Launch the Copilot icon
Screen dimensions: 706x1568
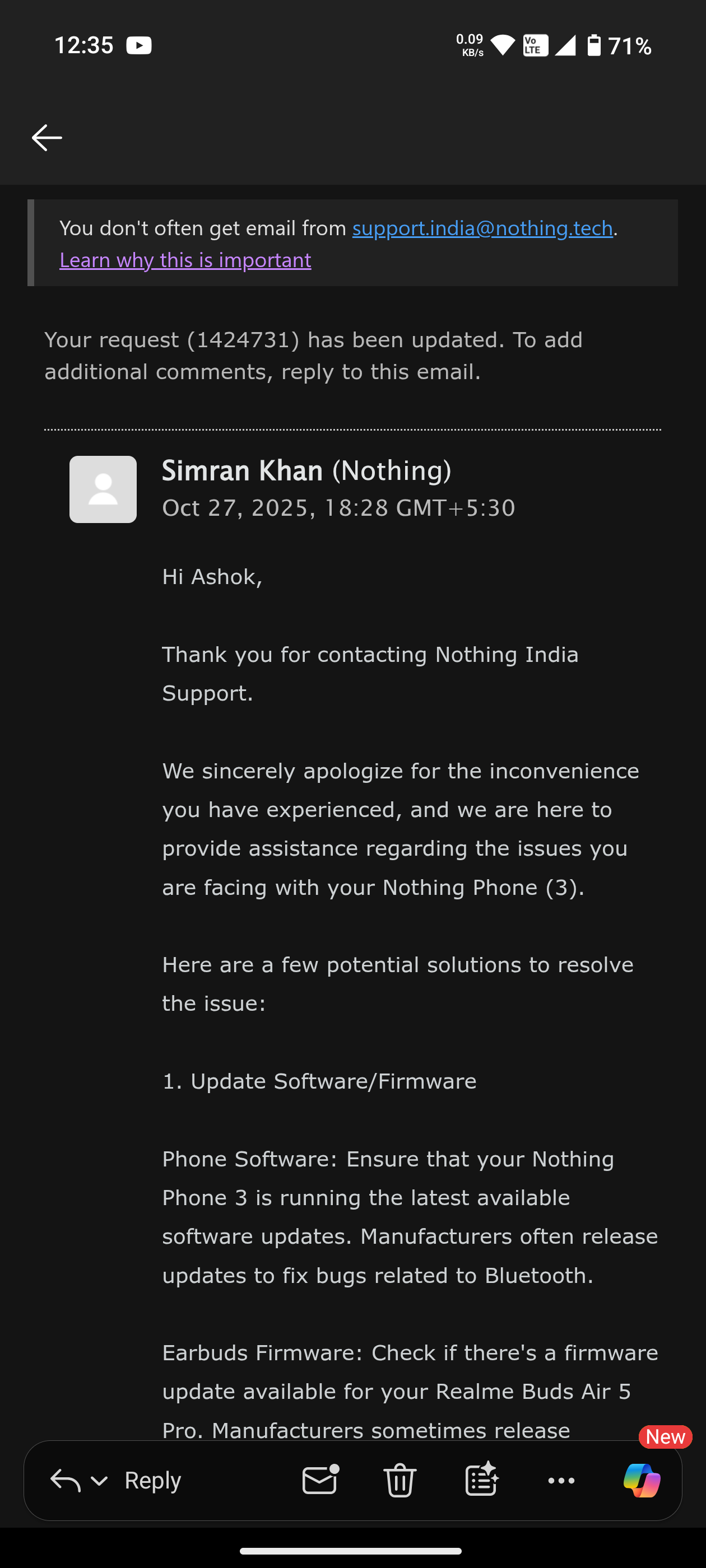642,1480
